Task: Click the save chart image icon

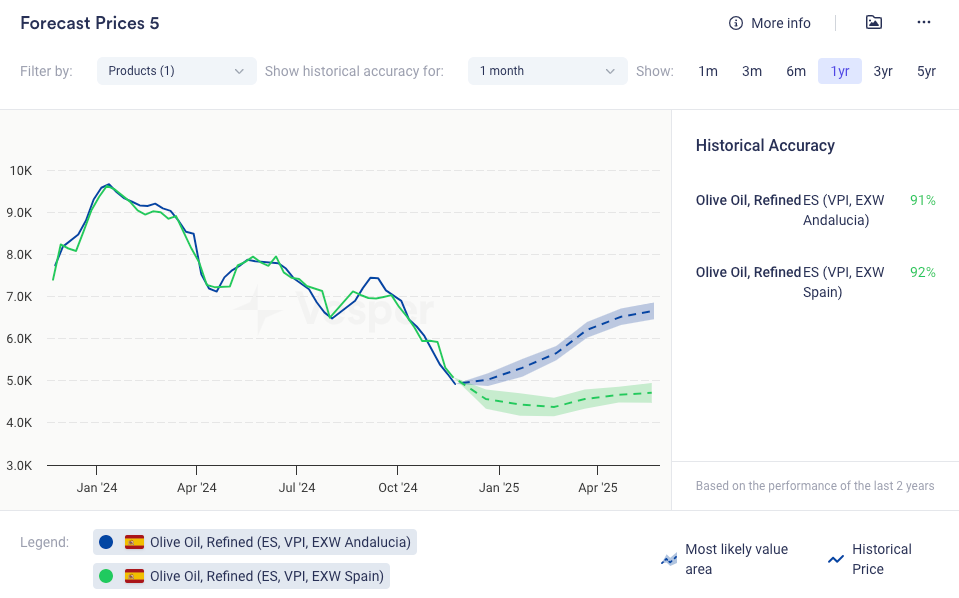Action: [x=873, y=23]
